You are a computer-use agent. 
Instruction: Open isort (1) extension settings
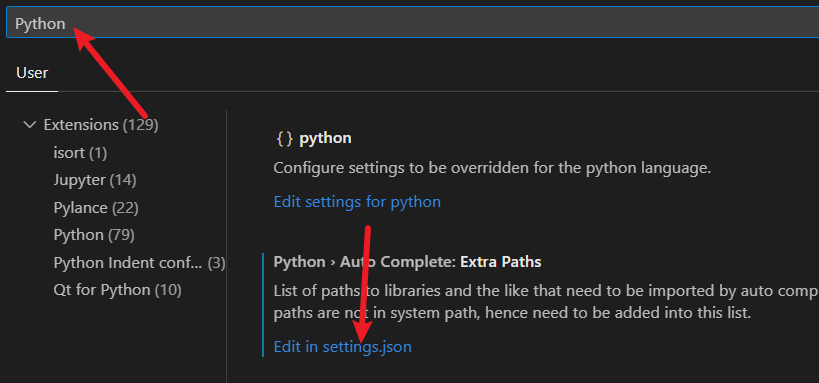click(80, 153)
